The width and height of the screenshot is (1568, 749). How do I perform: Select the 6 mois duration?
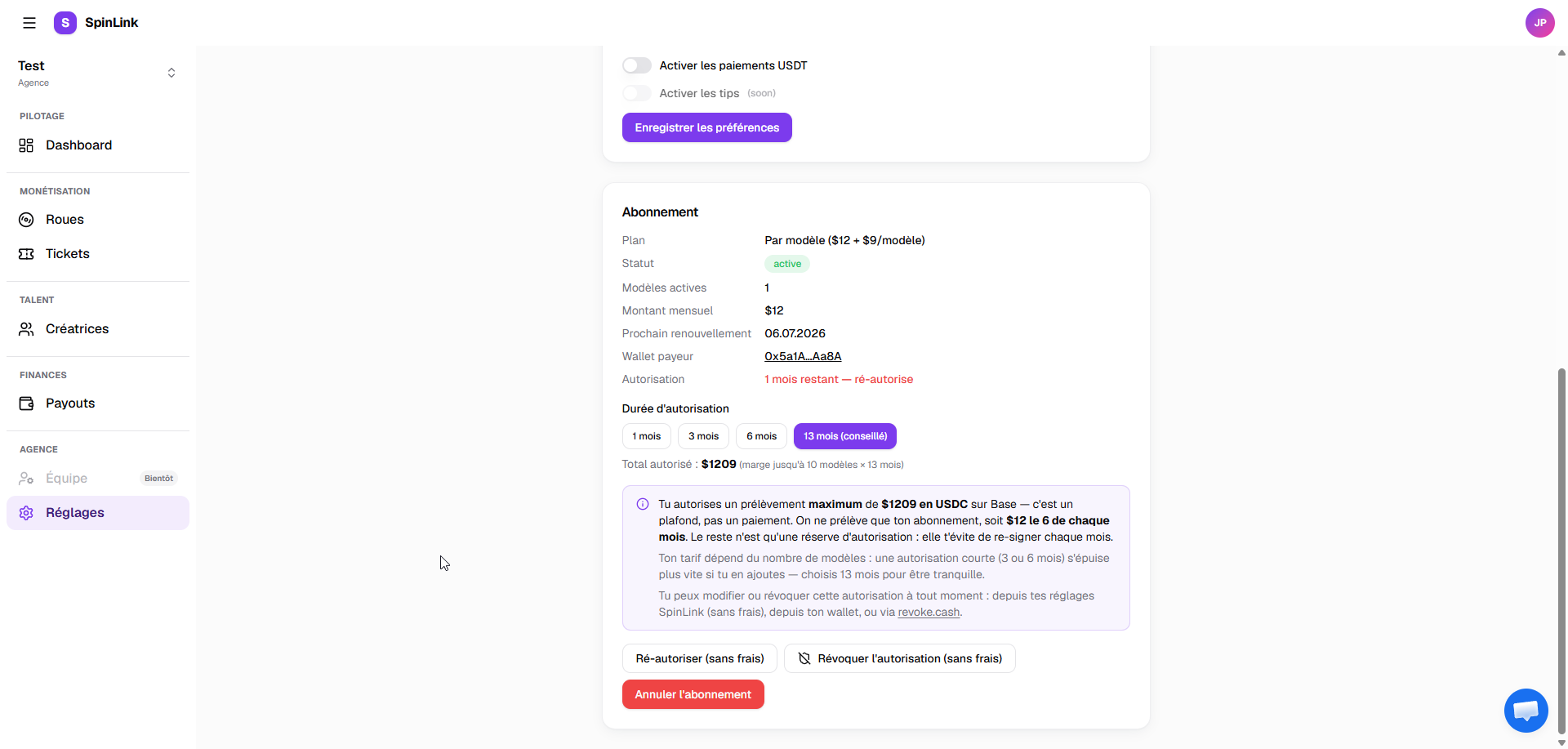coord(761,436)
